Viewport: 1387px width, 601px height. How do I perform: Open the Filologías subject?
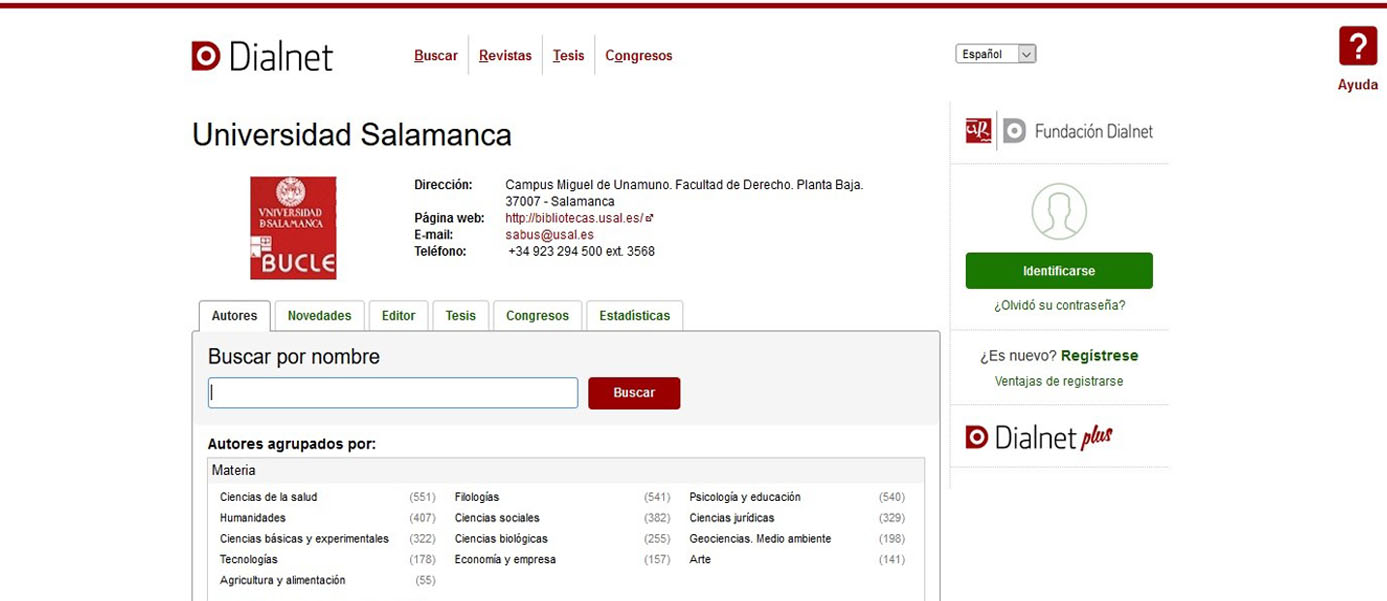(477, 497)
